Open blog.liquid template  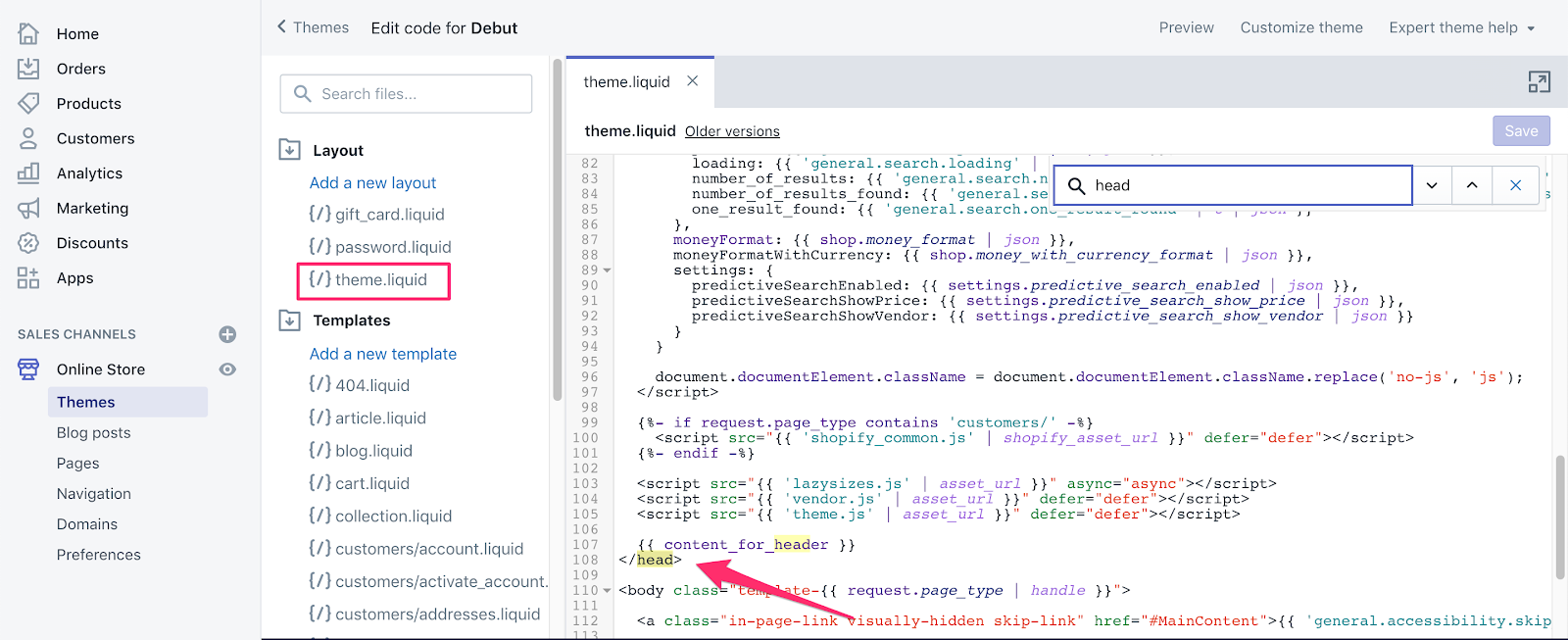click(x=360, y=451)
